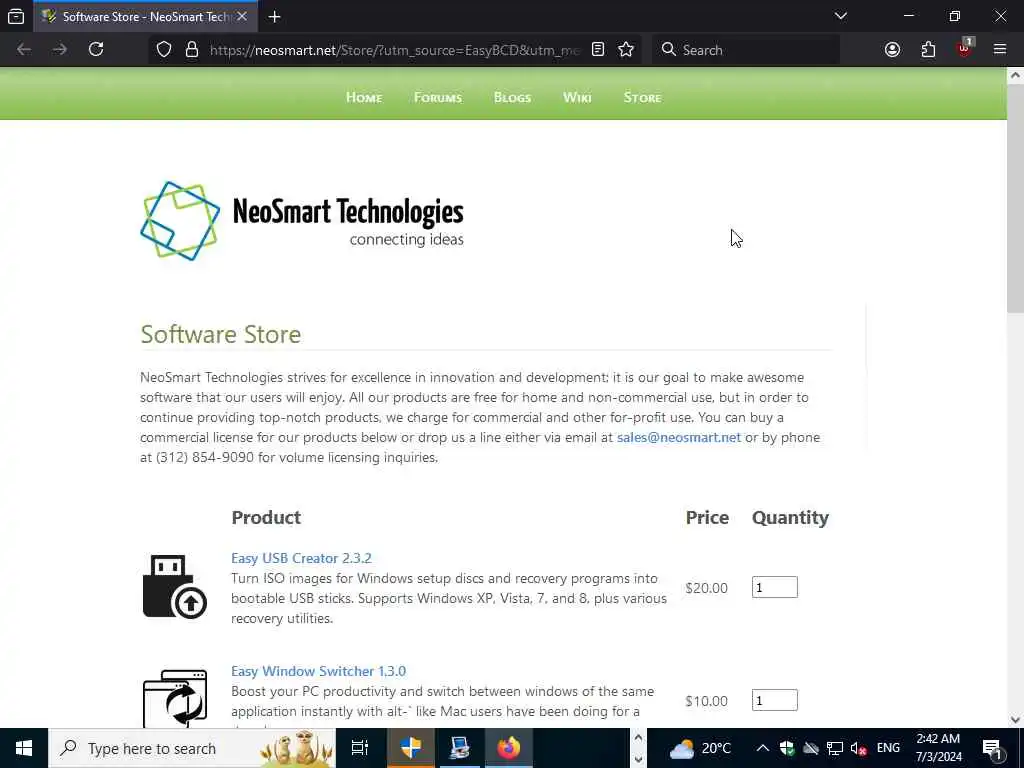The image size is (1024, 768).
Task: Open the Store navigation menu item
Action: point(642,97)
